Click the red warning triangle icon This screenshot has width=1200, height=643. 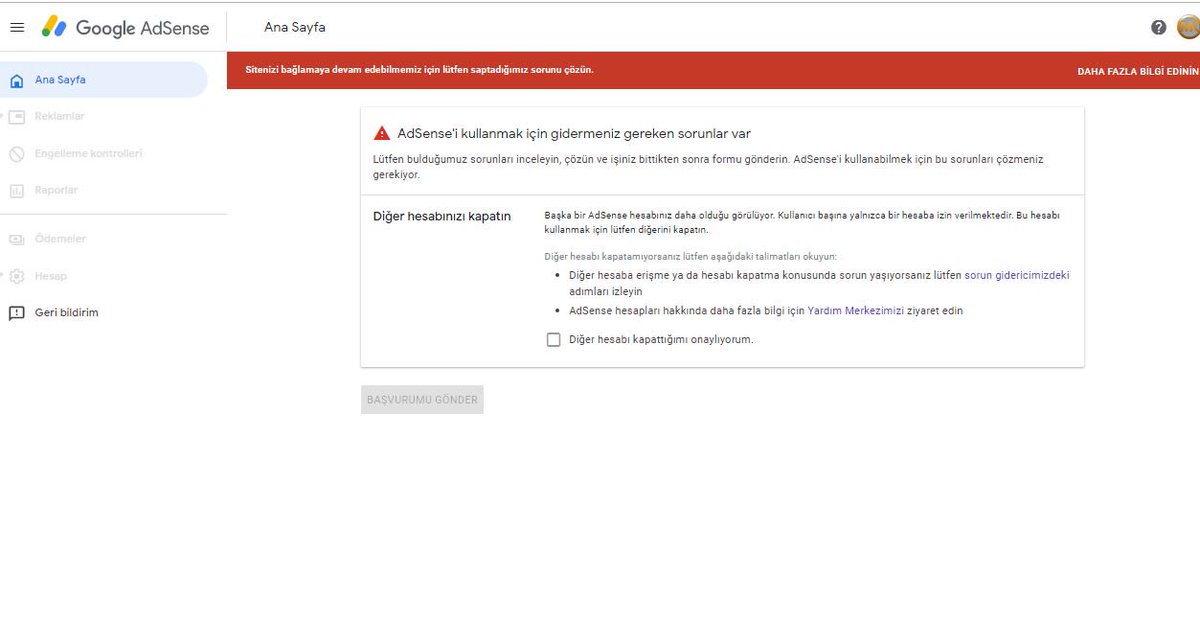382,133
